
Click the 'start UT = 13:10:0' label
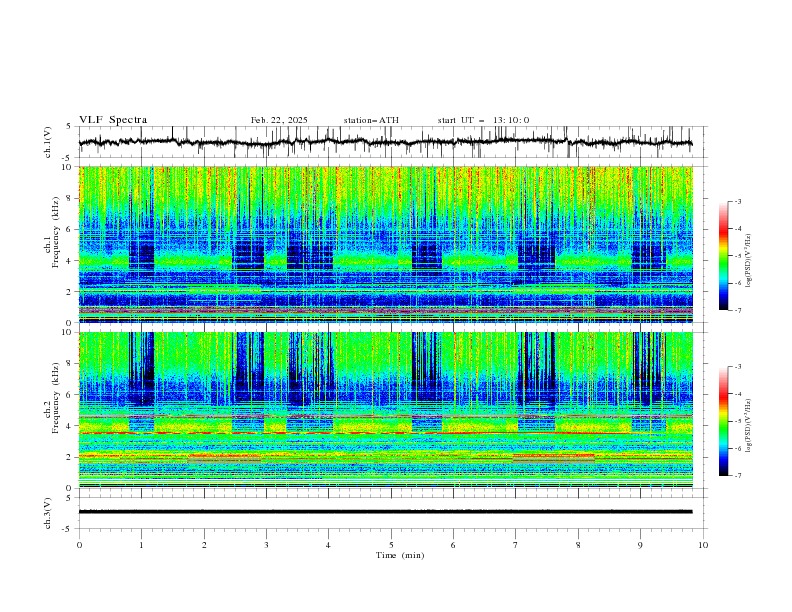pos(483,120)
